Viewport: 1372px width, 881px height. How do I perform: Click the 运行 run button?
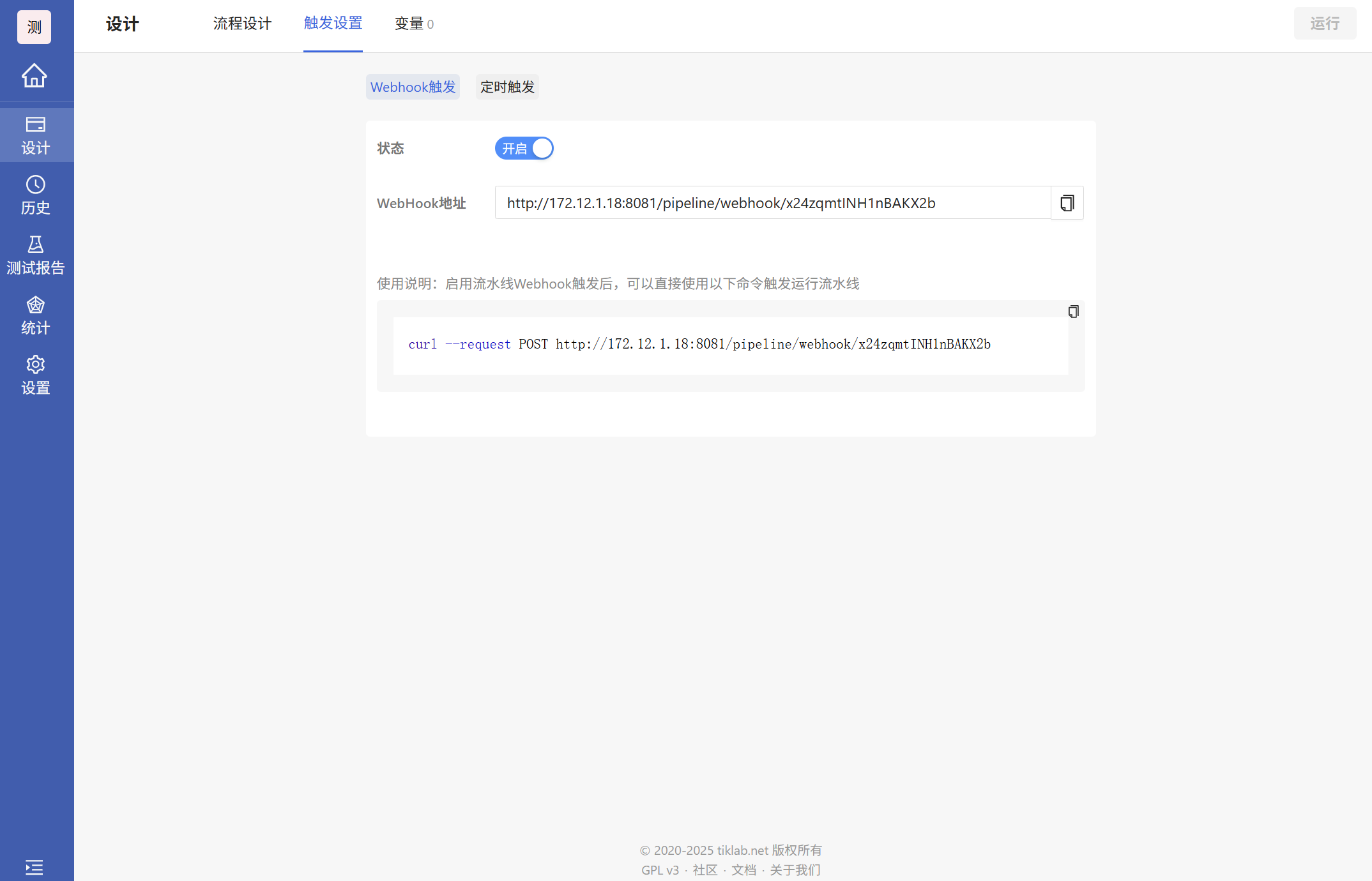tap(1325, 24)
